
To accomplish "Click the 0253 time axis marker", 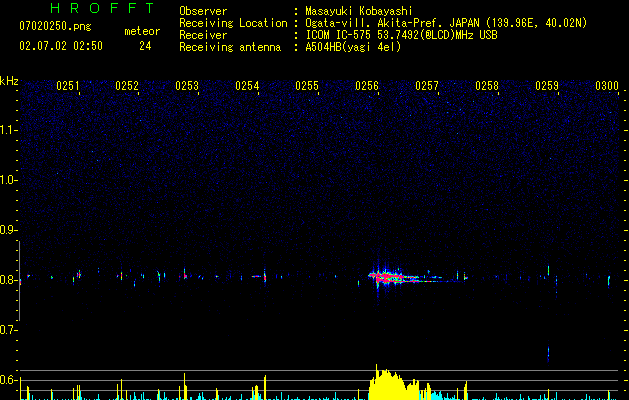I will tap(187, 86).
